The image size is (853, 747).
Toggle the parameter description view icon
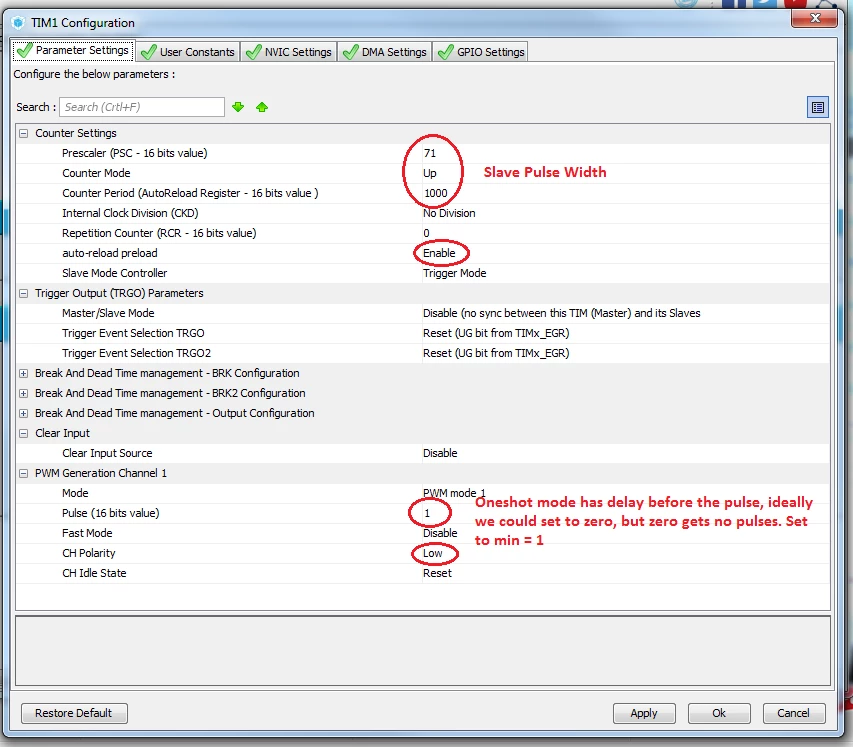[817, 107]
